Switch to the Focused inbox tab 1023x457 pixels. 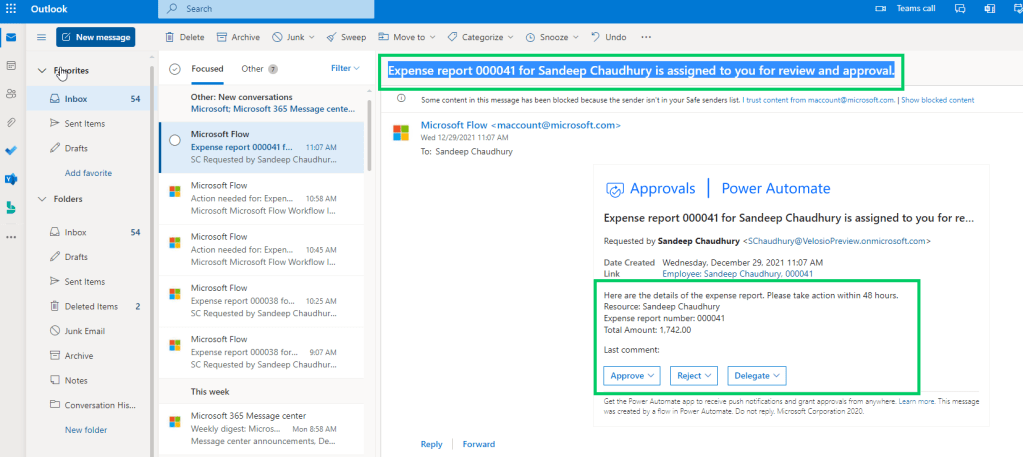(x=207, y=69)
